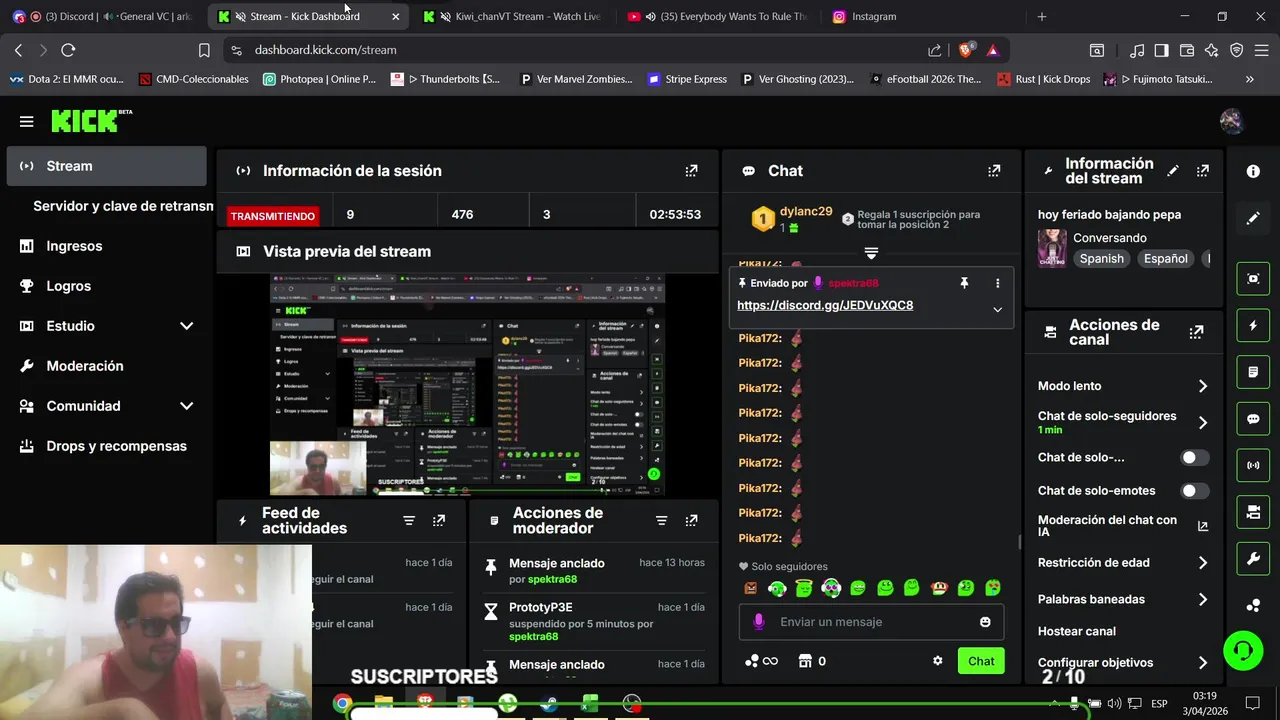Open the Palabras baneadas arrow
The width and height of the screenshot is (1280, 720).
coord(1203,600)
